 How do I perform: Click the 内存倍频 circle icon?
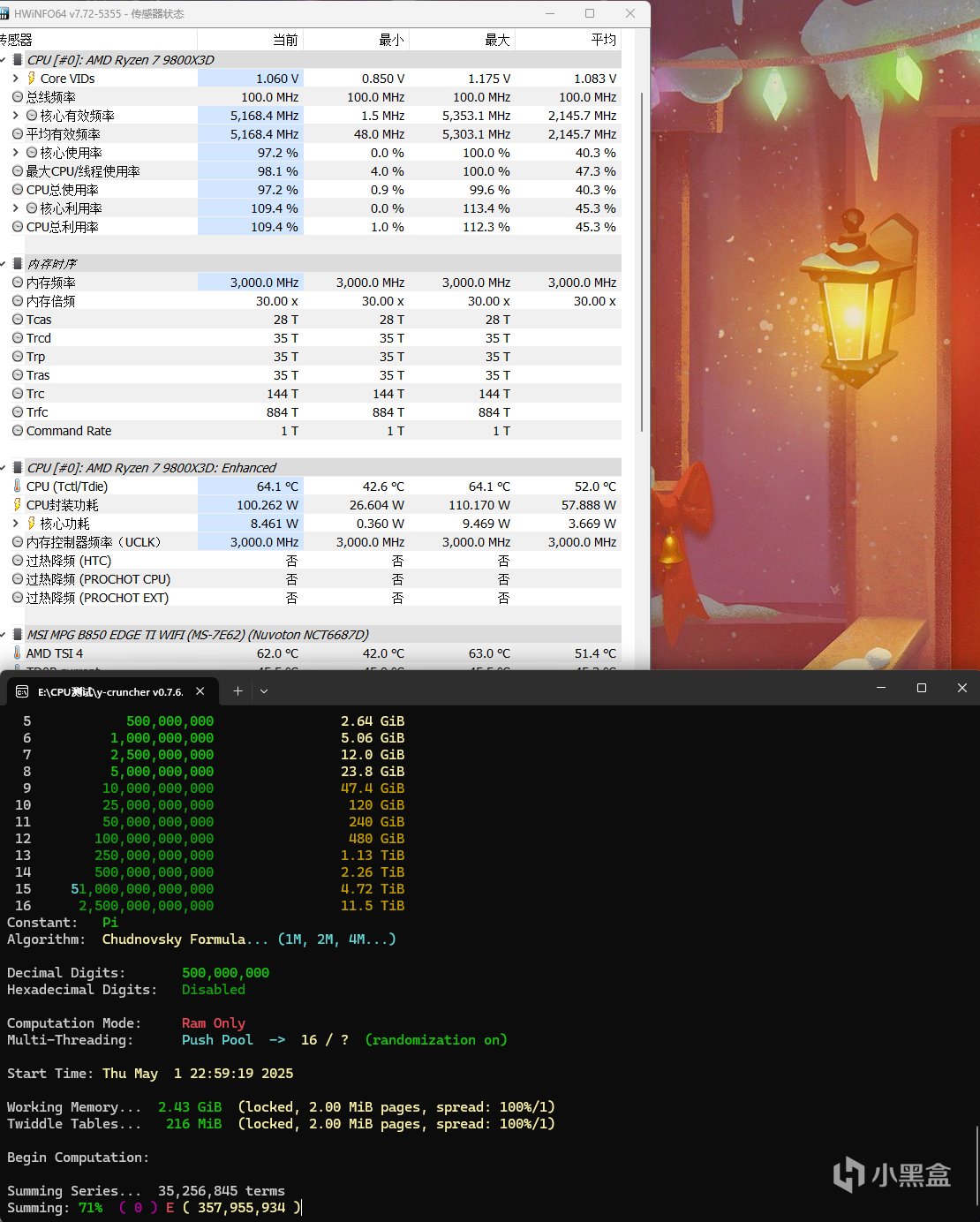(18, 301)
